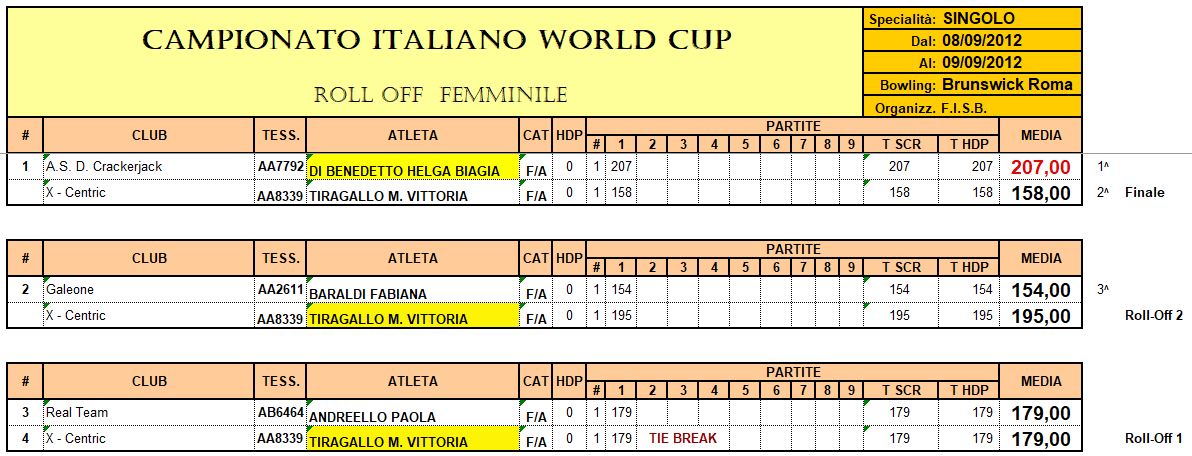Select the Brunswick Roma bowling cell

pyautogui.click(x=972, y=84)
